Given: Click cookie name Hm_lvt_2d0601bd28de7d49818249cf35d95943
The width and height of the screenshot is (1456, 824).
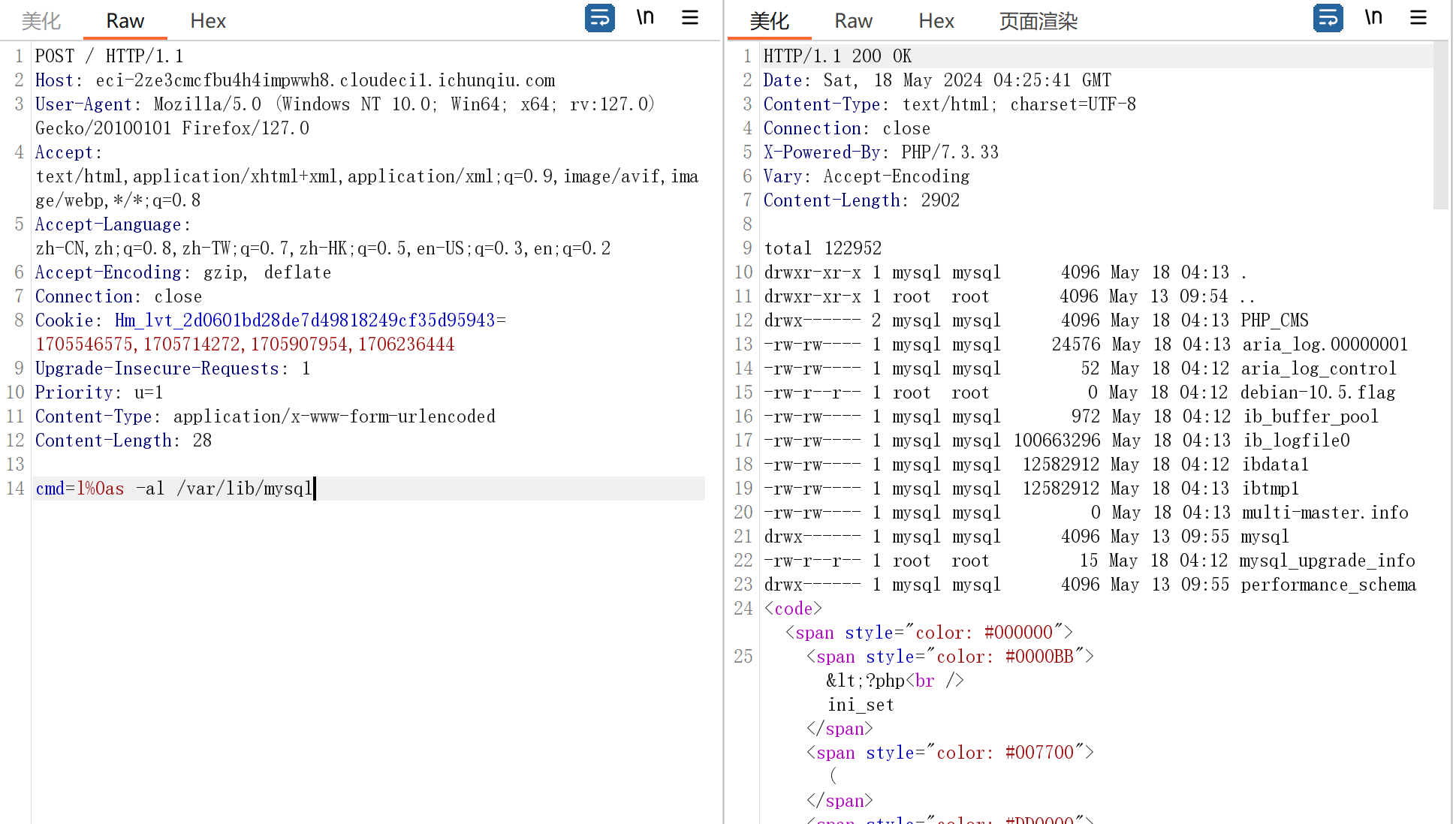Looking at the screenshot, I should 305,320.
